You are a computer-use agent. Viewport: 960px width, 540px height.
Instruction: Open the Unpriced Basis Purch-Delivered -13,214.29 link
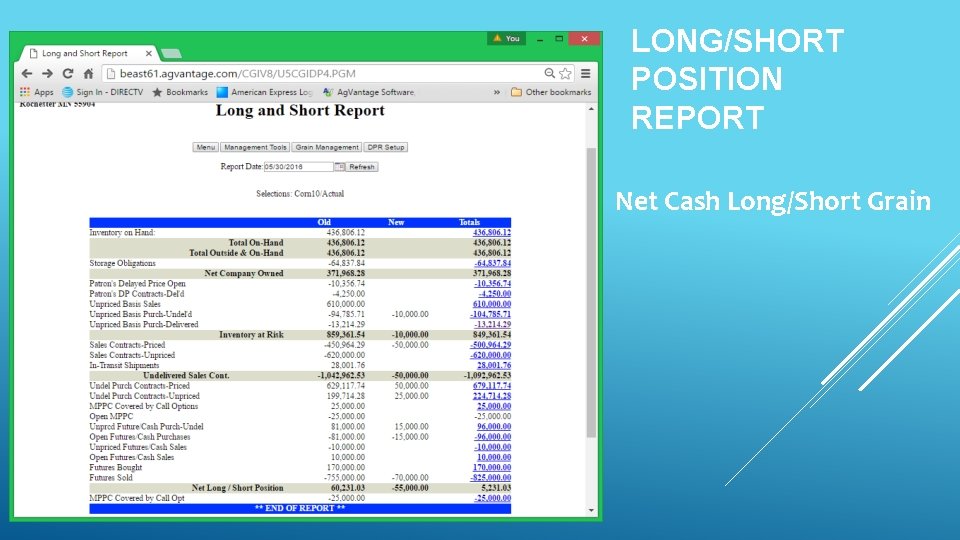click(493, 324)
